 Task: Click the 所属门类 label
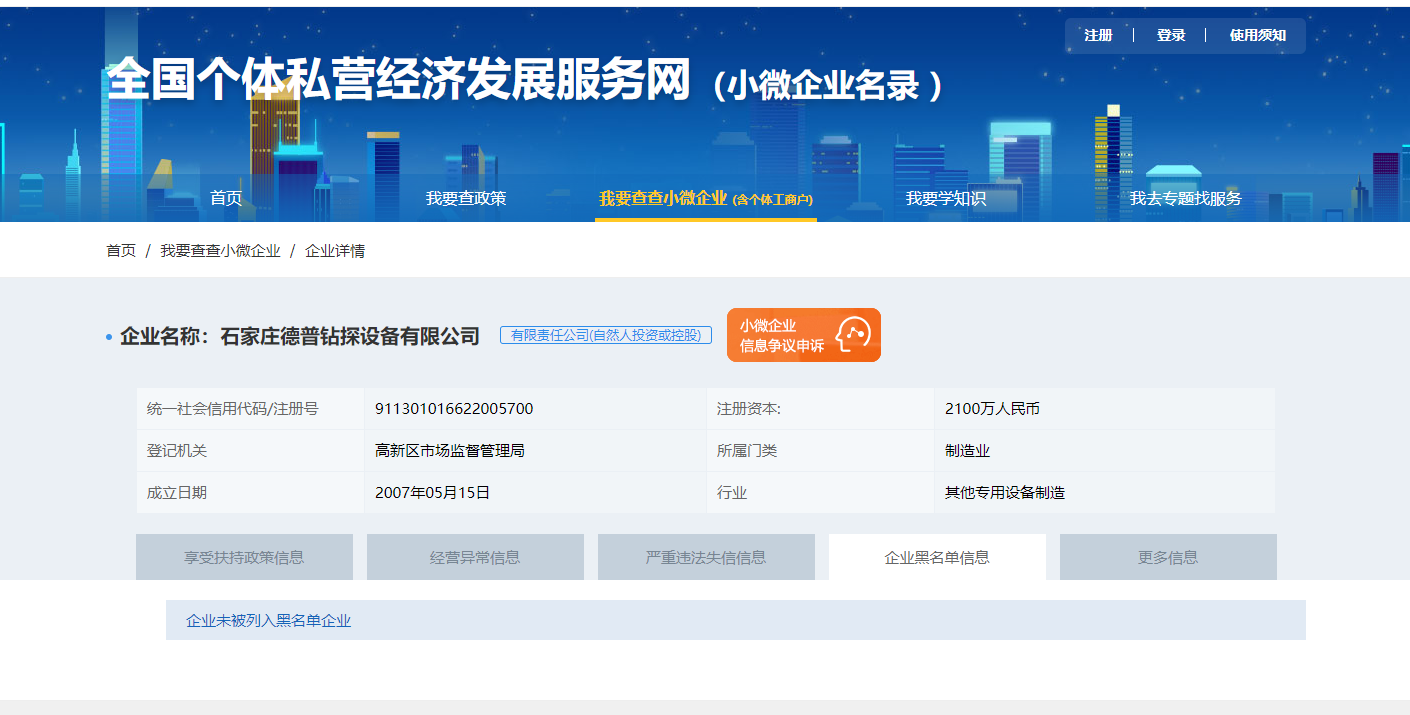click(746, 451)
